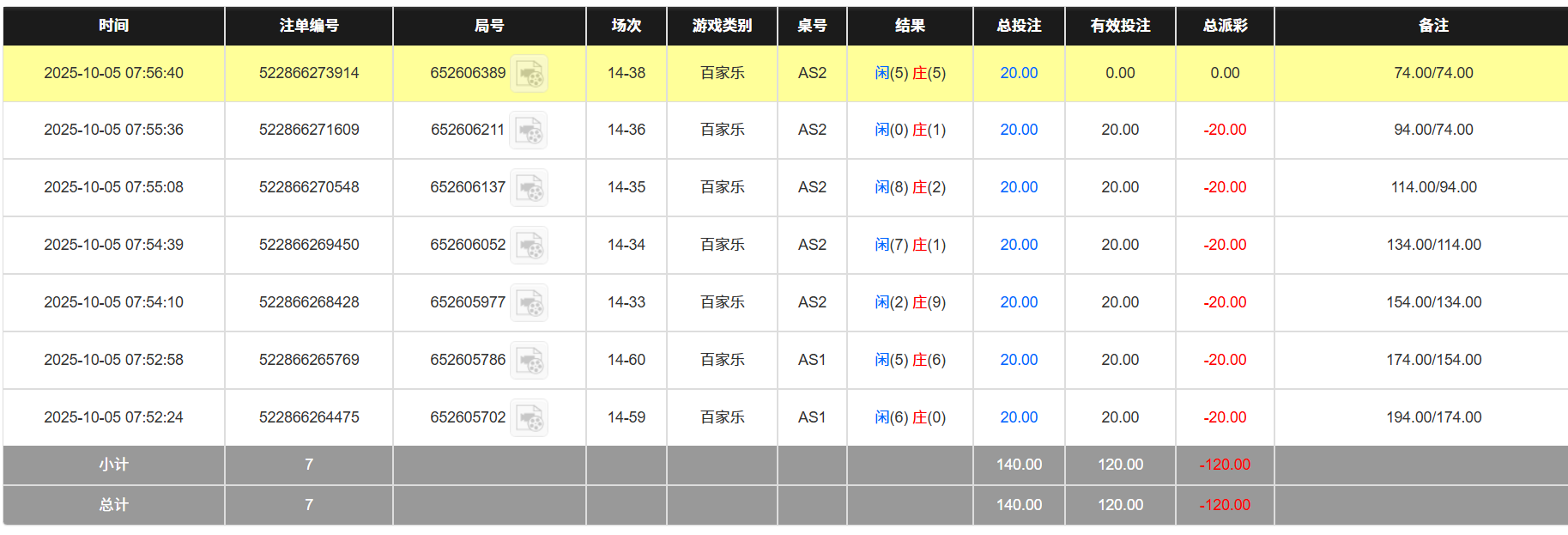The width and height of the screenshot is (1568, 535).
Task: Open replay icon beside round 652605786
Action: (x=530, y=361)
